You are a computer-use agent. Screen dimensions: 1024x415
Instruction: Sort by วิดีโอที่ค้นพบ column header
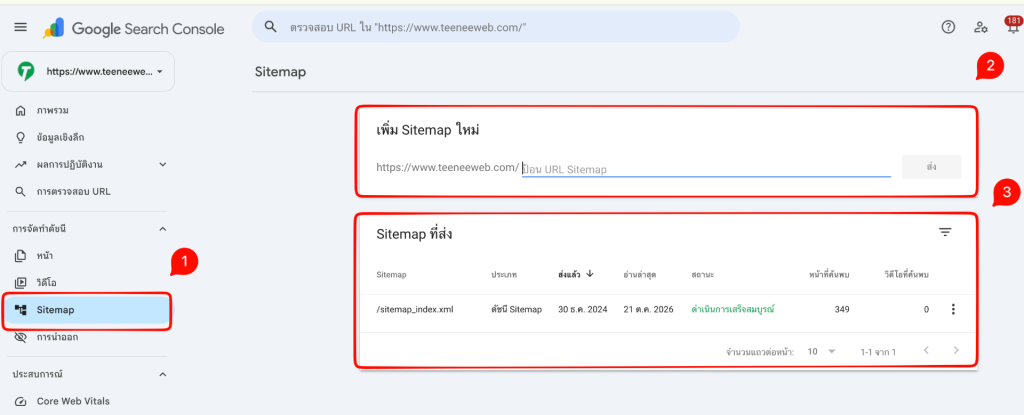coord(906,274)
